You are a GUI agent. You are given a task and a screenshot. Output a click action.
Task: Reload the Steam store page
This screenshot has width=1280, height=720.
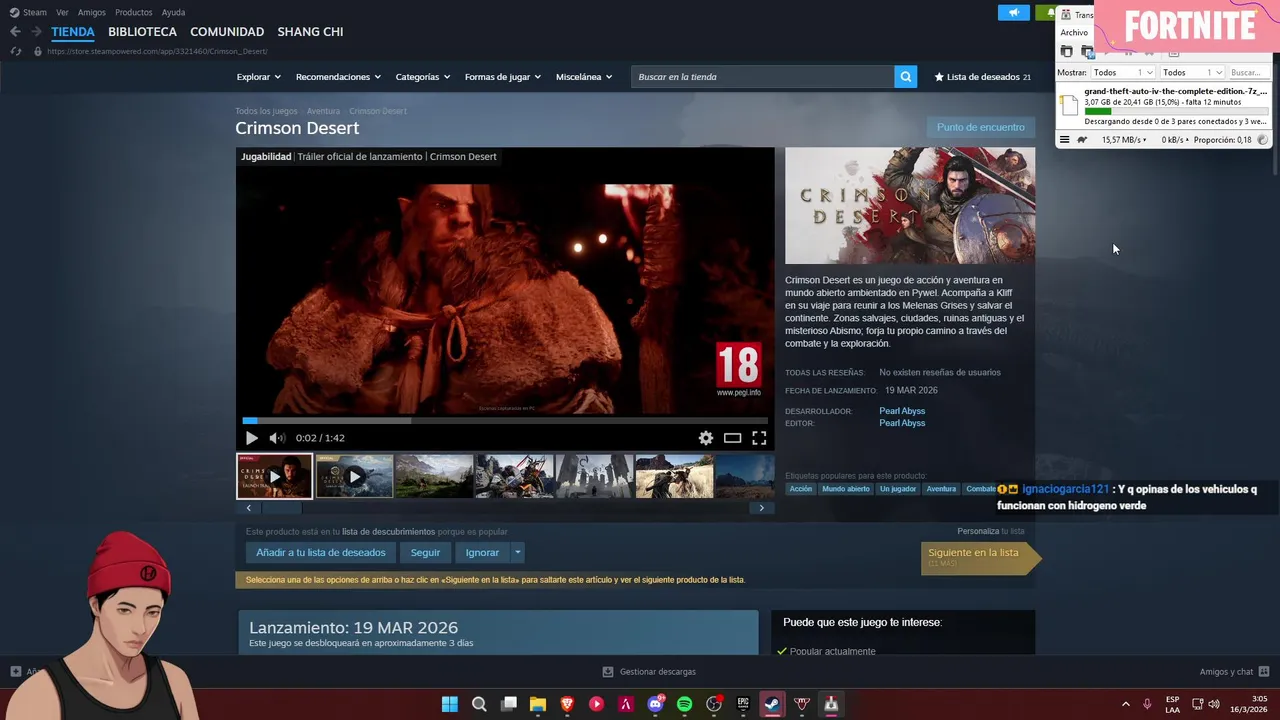[x=15, y=51]
